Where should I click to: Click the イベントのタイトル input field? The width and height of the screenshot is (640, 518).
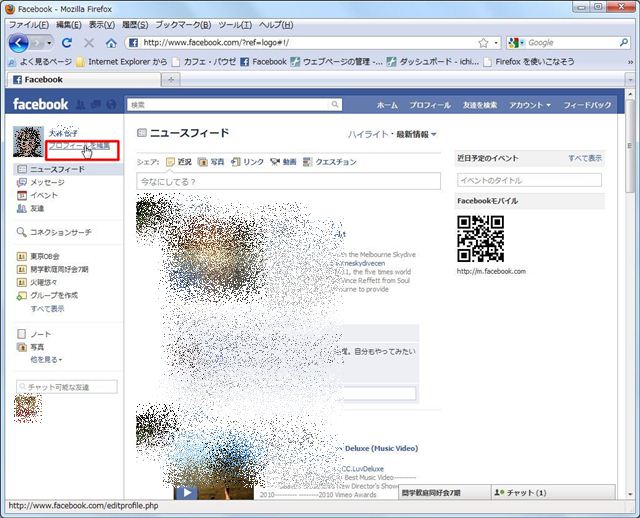point(529,180)
